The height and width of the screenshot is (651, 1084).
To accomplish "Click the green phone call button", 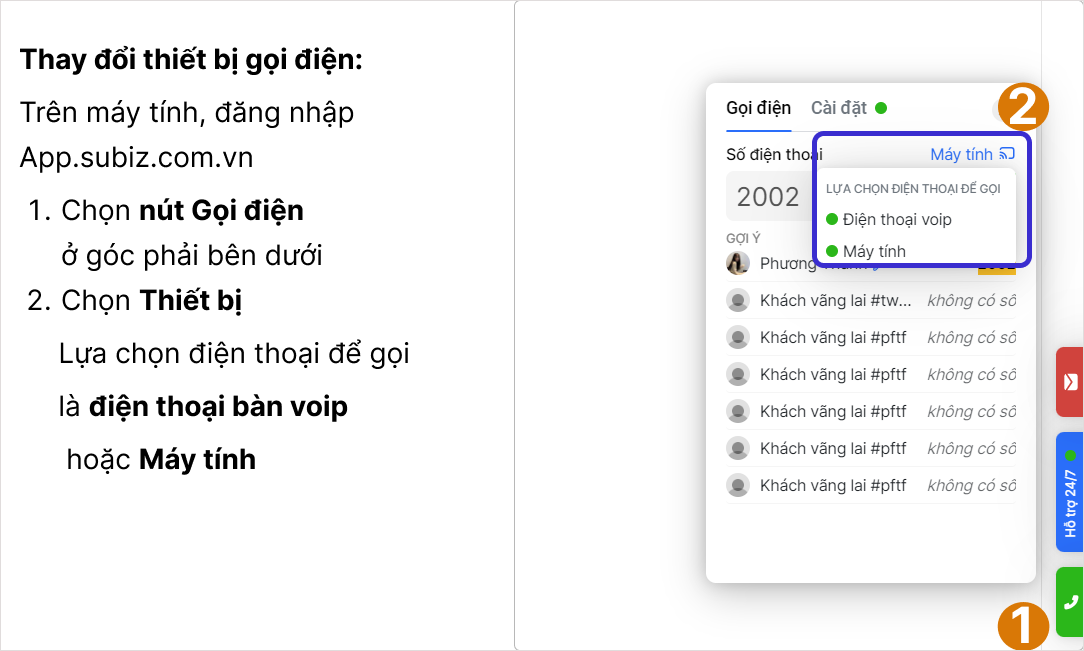I will pyautogui.click(x=1070, y=602).
